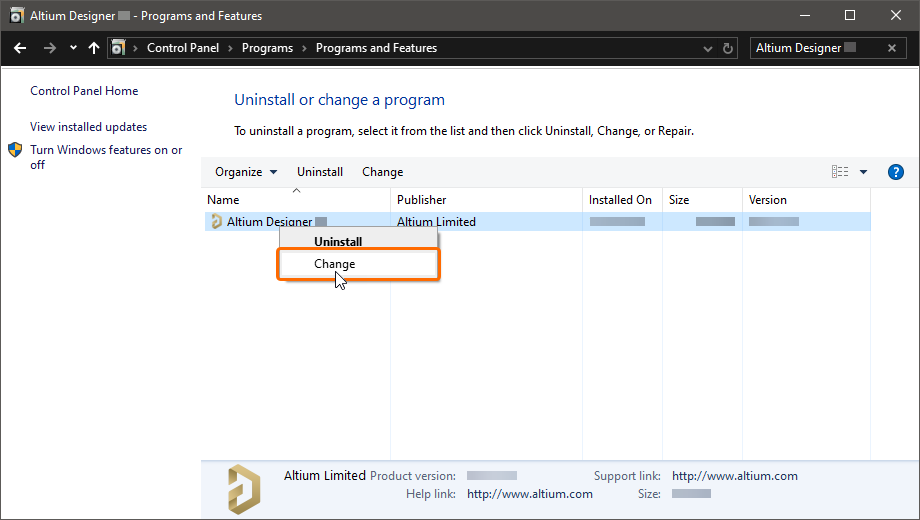This screenshot has height=520, width=920.
Task: Click the Help link altium.com URL
Action: click(x=530, y=494)
